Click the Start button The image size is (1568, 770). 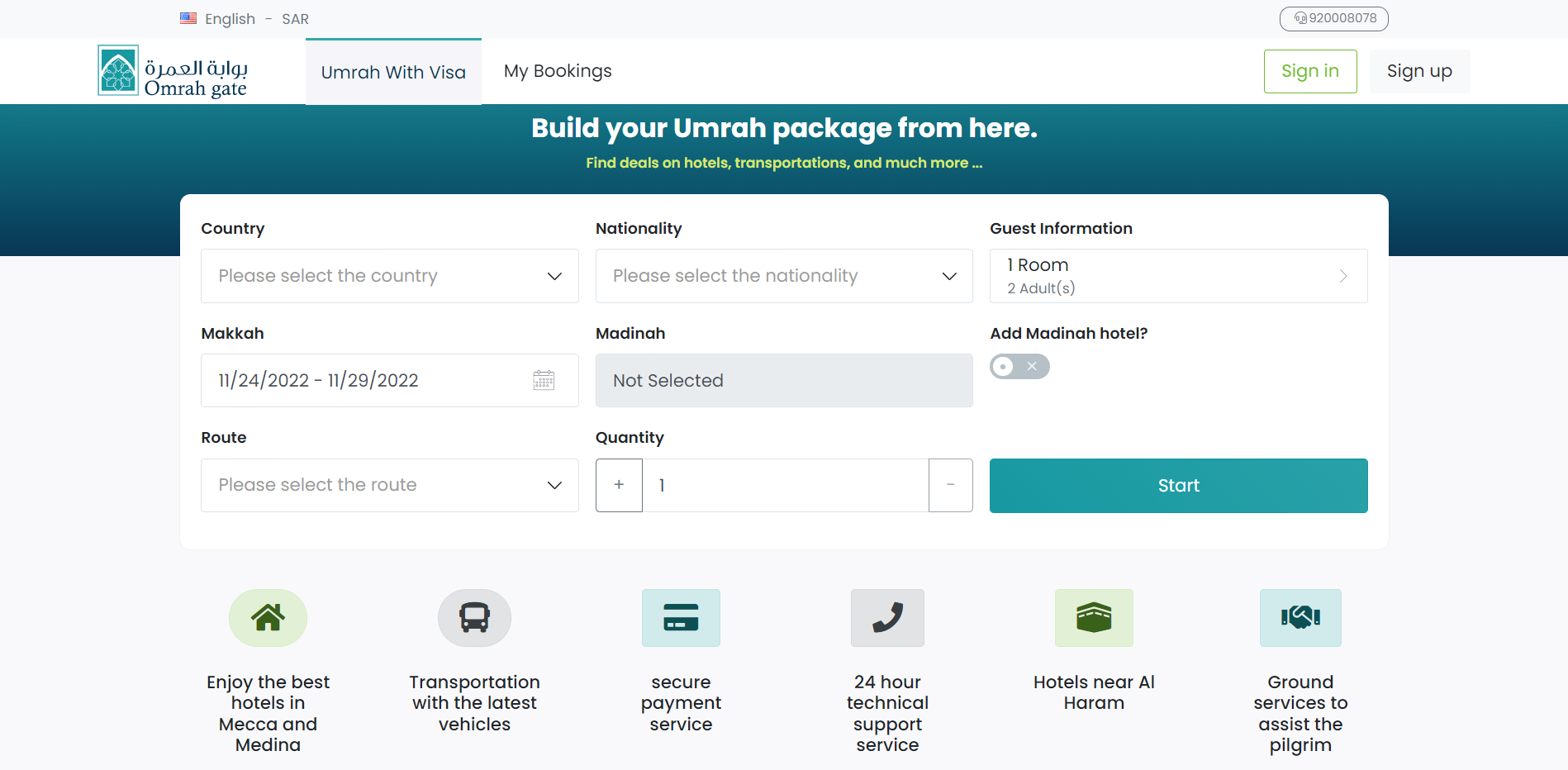1179,486
